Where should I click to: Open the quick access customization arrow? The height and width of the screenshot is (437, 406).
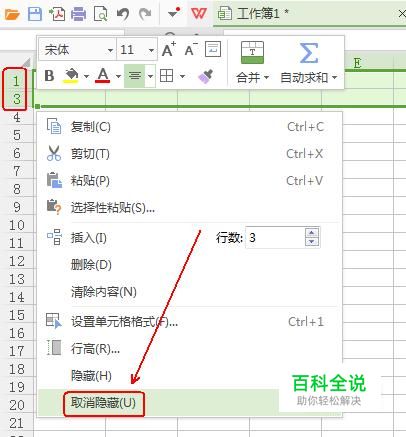[x=174, y=13]
